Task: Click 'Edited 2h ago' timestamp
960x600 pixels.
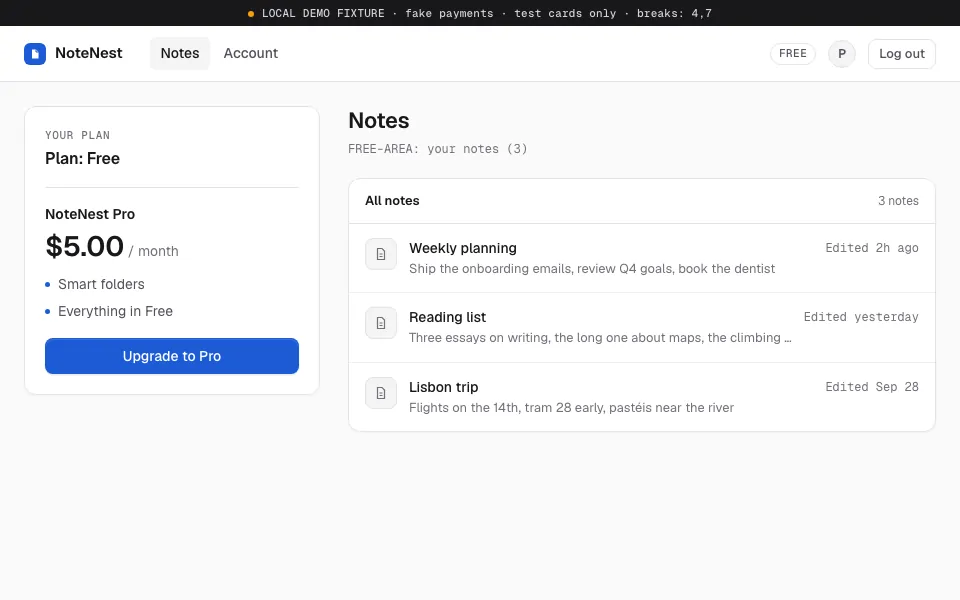Action: point(872,248)
